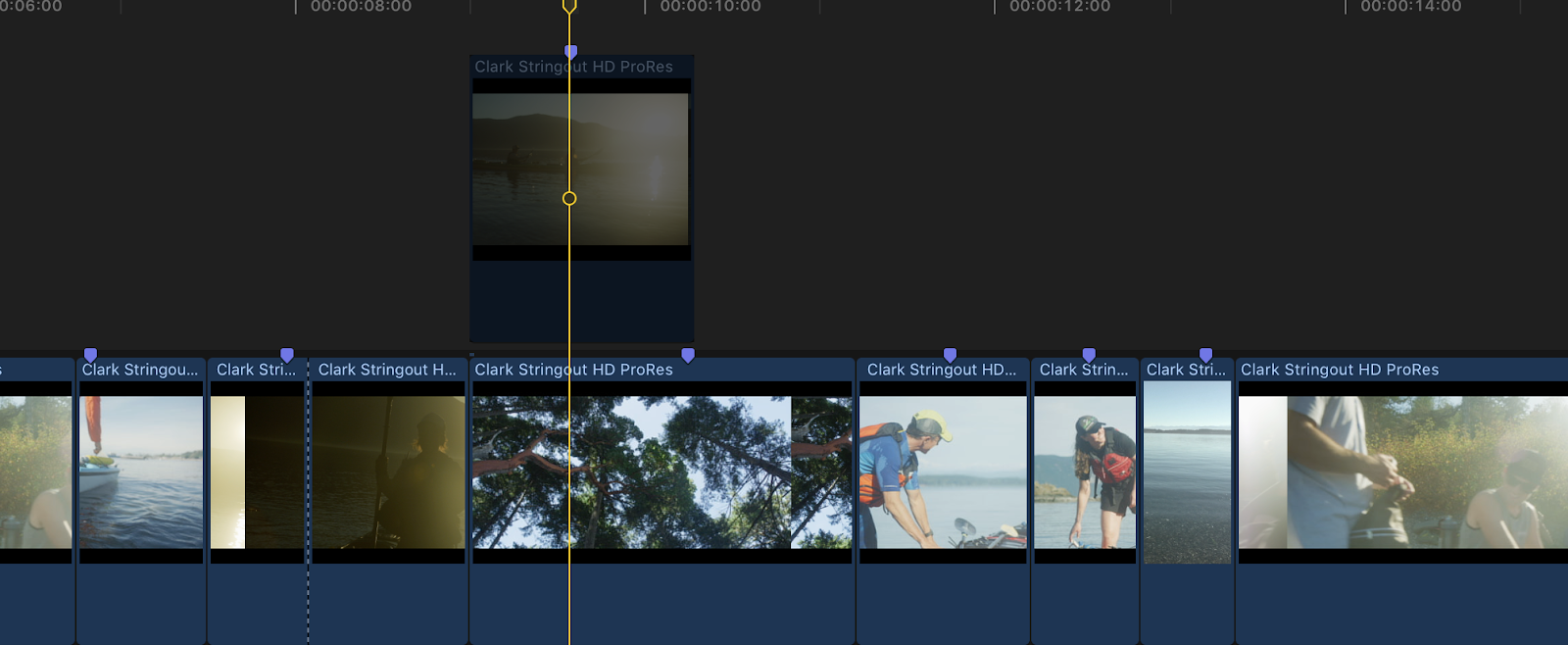
Task: Click the kayak on water clip thumbnail
Action: (141, 471)
